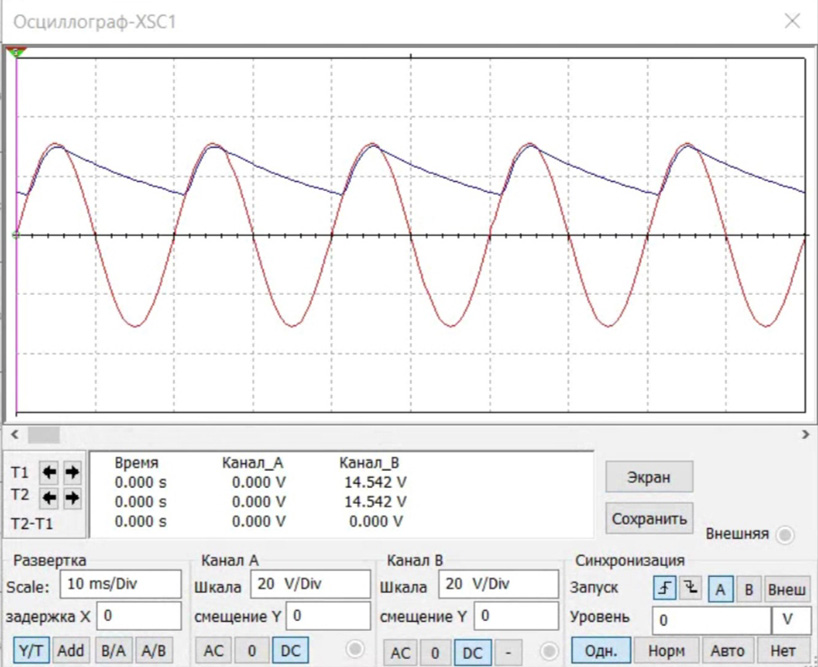
Task: Click the timebase Scale 10 ms/Div field
Action: pos(121,584)
